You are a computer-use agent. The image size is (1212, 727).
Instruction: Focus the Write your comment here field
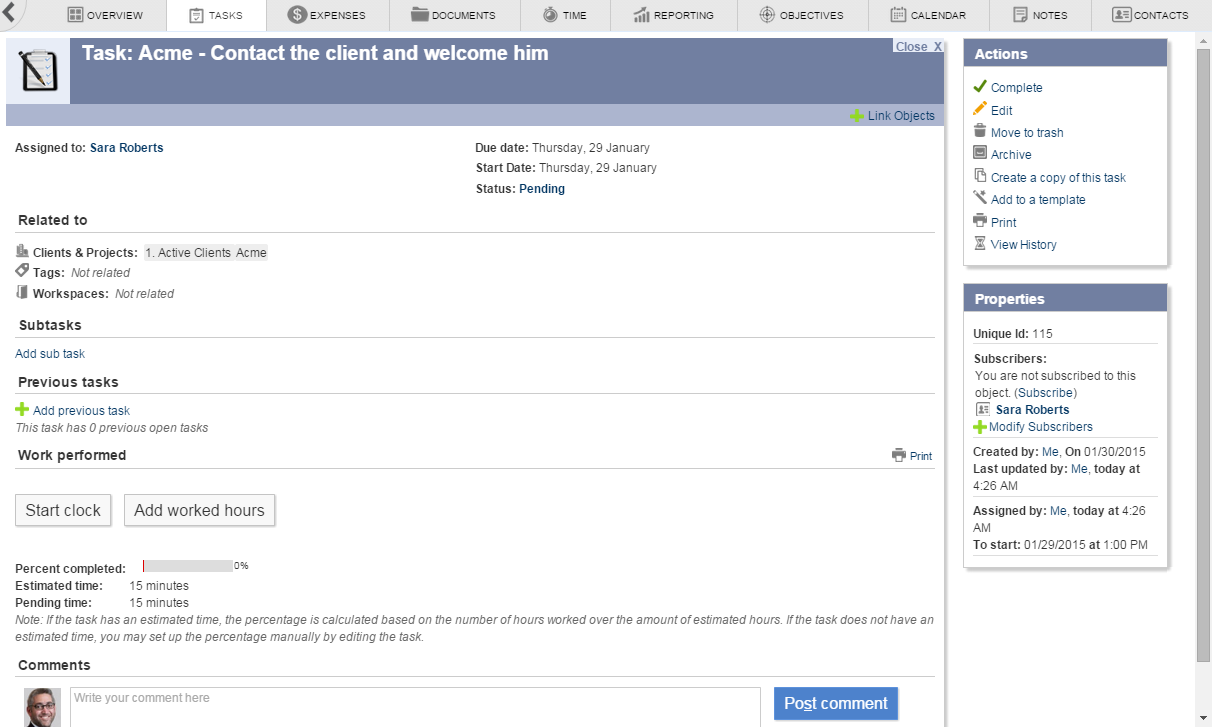pyautogui.click(x=415, y=705)
